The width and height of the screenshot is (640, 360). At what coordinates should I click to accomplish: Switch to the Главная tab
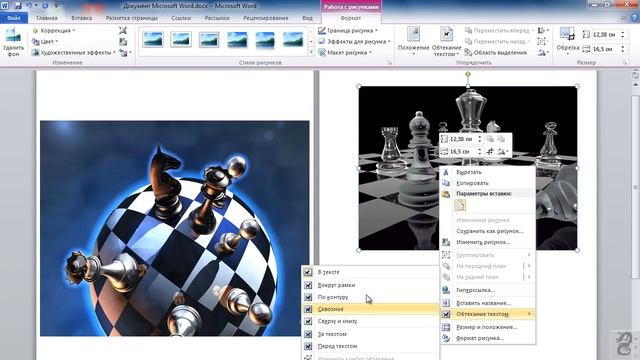(47, 18)
